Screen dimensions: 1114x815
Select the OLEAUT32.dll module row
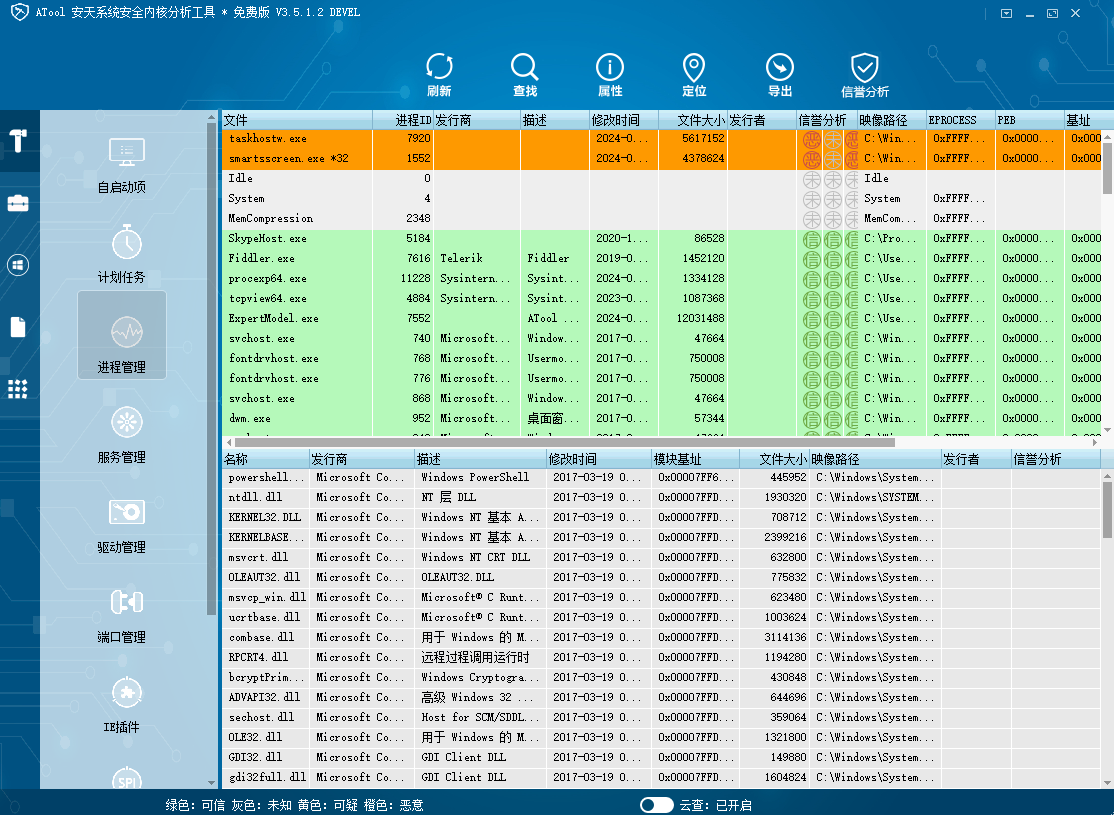point(661,577)
